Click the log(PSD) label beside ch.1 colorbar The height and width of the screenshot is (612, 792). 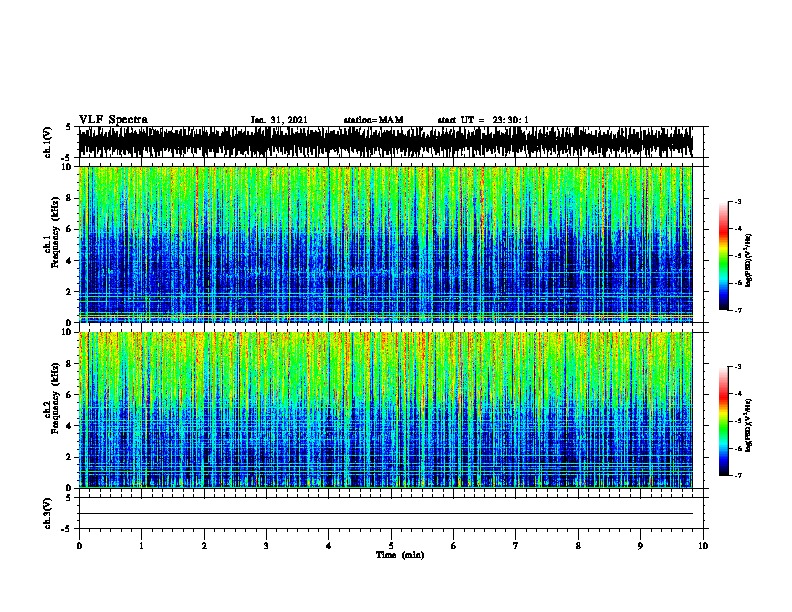(x=749, y=261)
